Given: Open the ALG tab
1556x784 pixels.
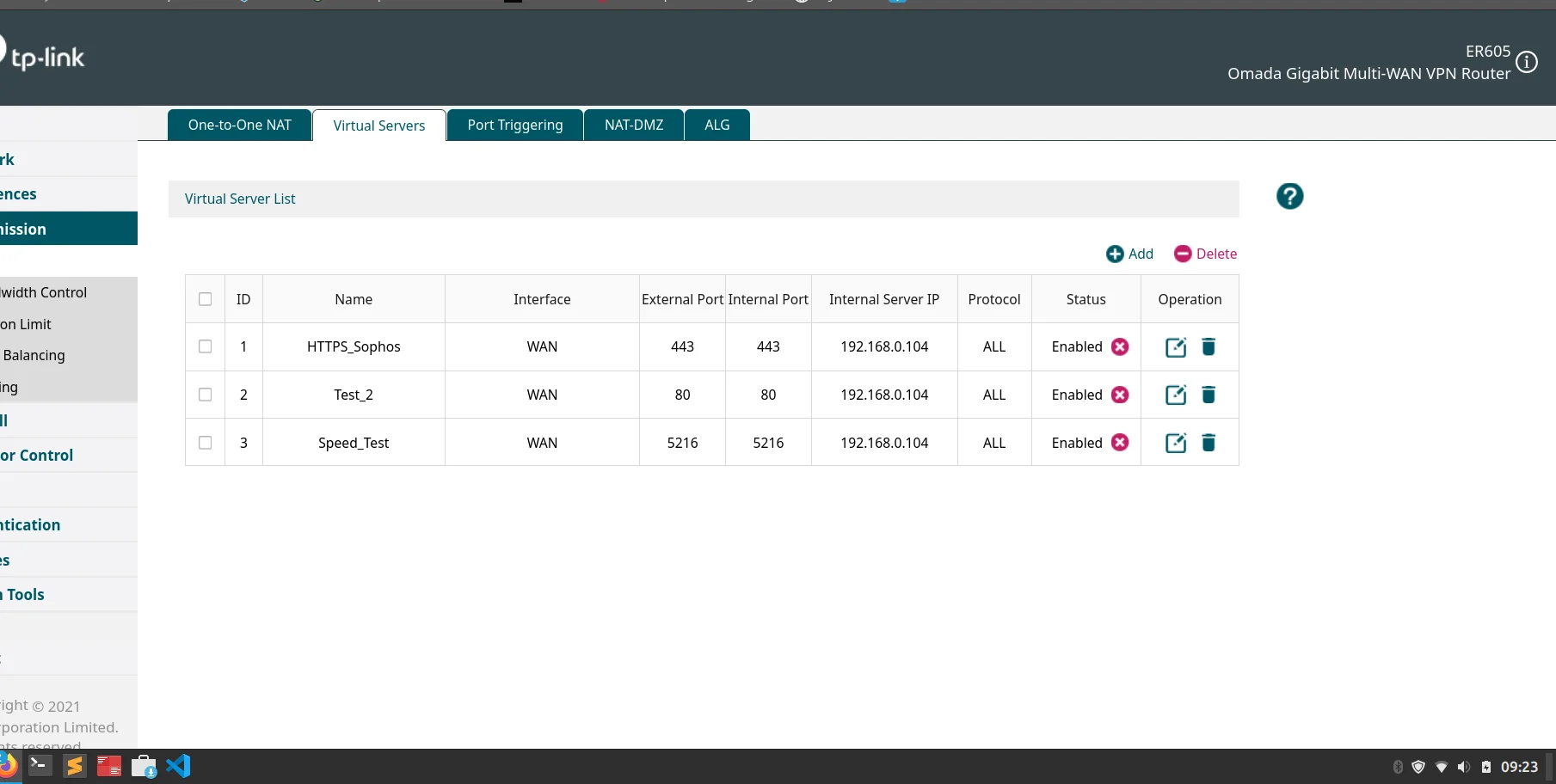Looking at the screenshot, I should [x=717, y=125].
